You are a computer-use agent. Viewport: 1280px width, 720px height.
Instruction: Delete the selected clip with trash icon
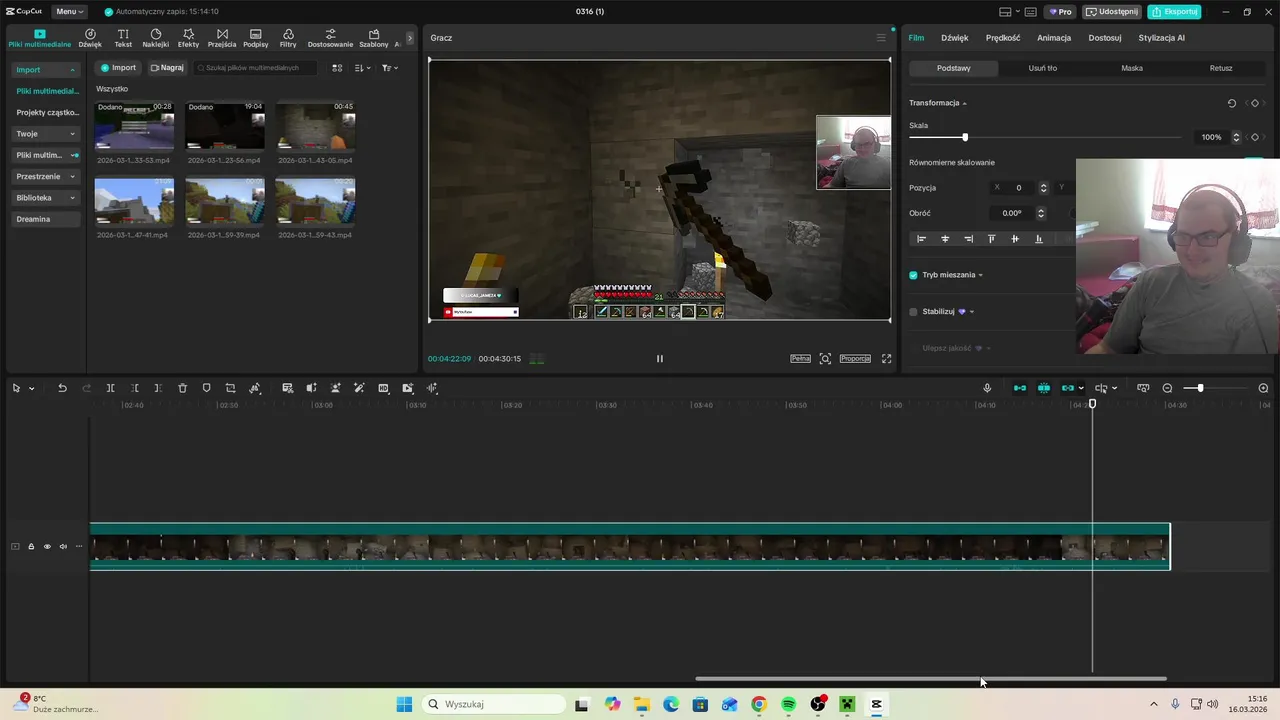tap(182, 388)
